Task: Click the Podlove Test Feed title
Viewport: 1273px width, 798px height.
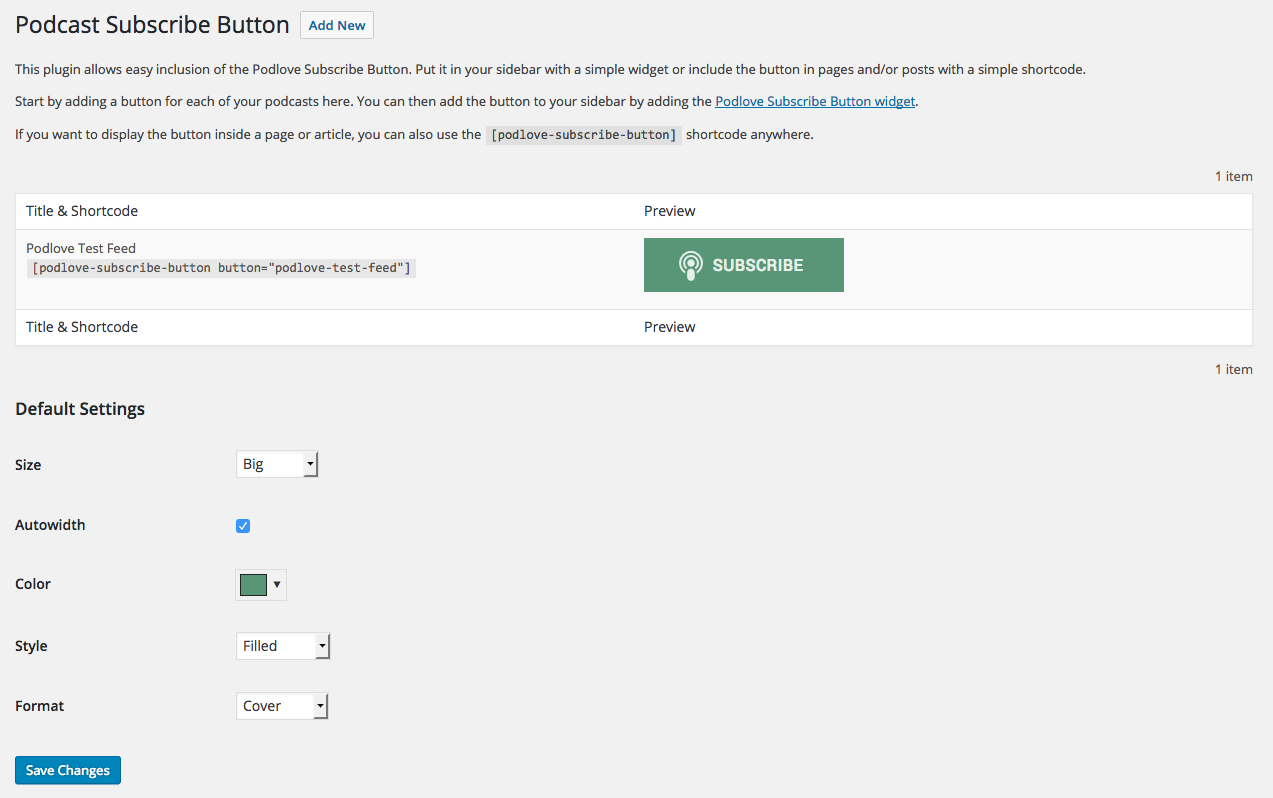Action: point(81,248)
